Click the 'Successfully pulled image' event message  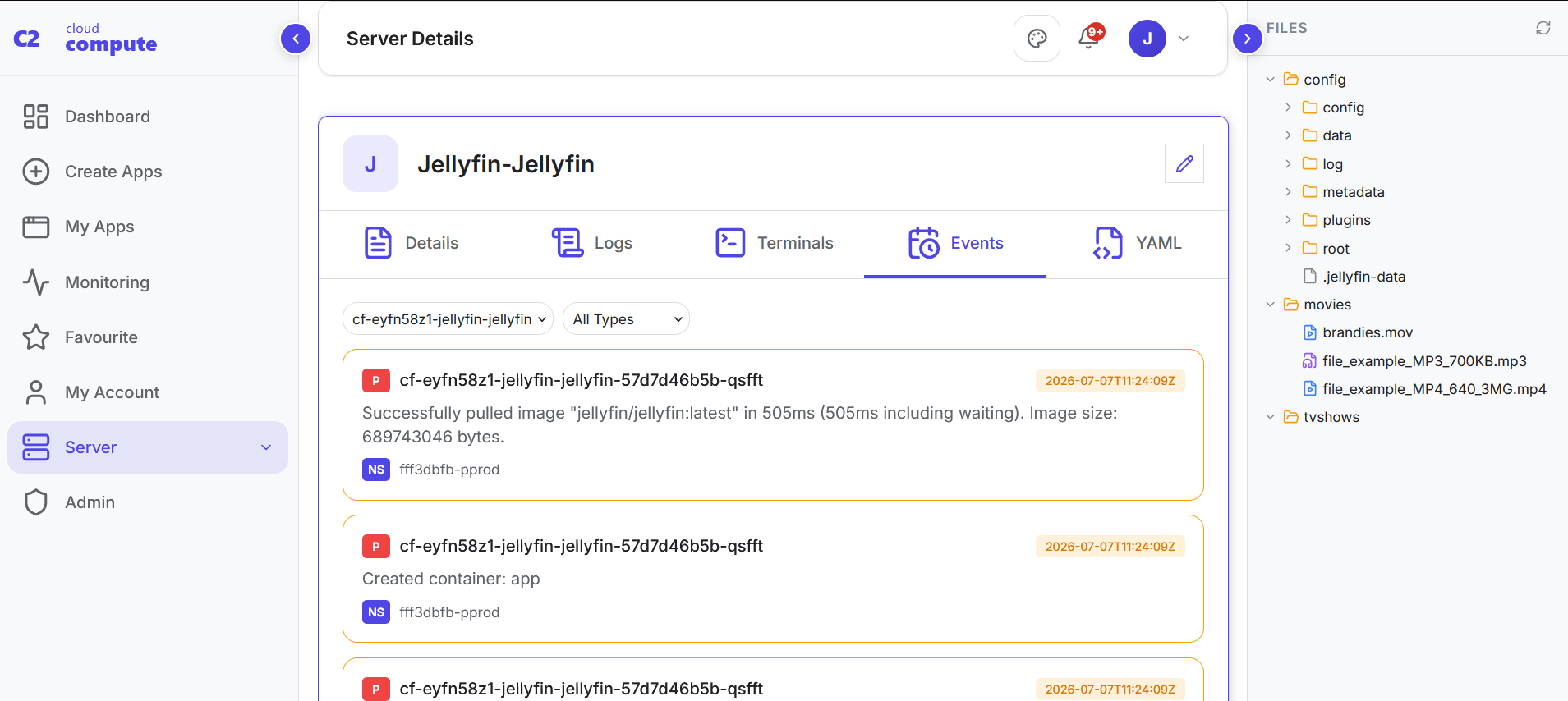739,424
